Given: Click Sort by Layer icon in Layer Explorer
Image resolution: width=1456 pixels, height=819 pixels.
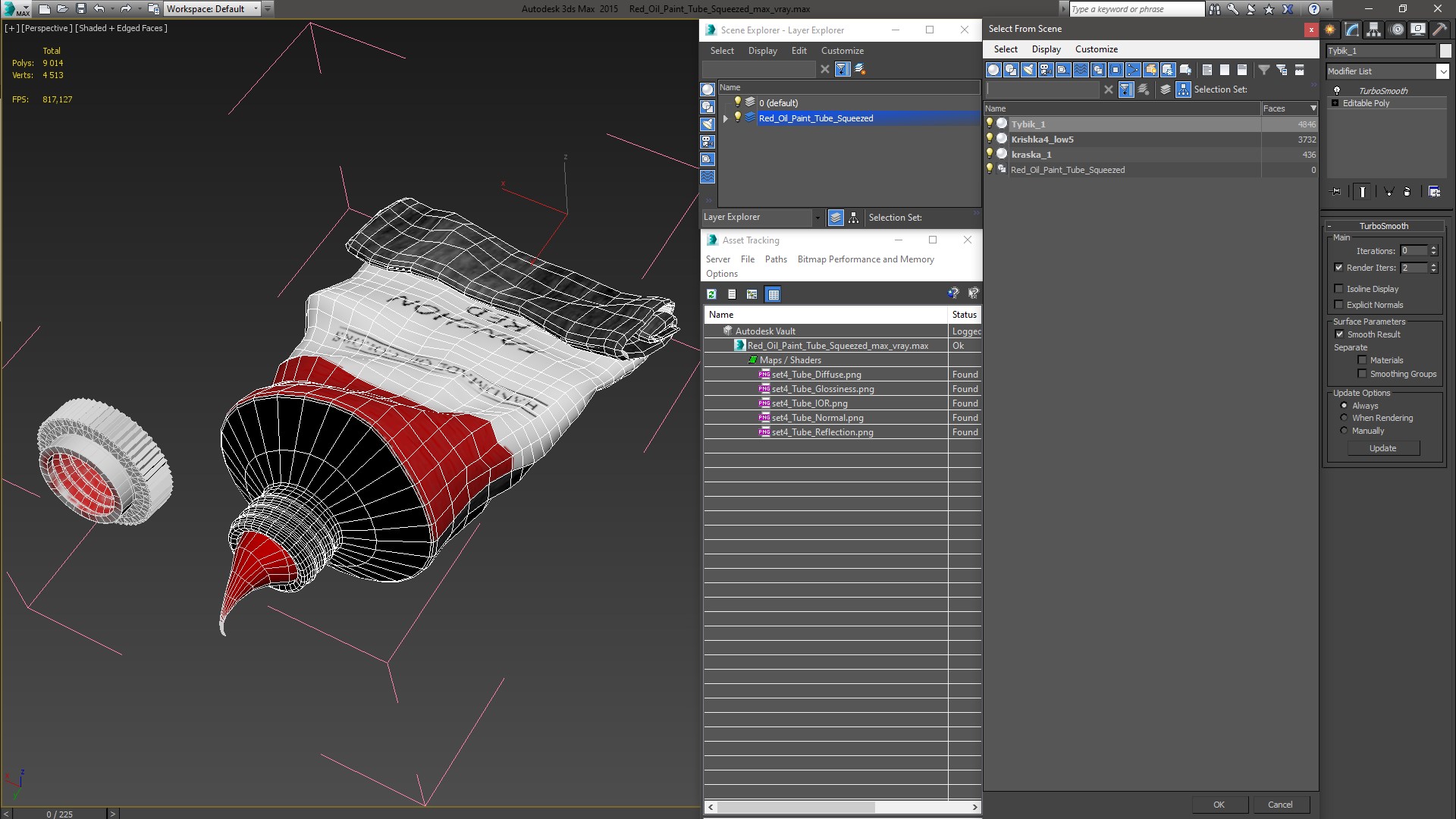Looking at the screenshot, I should pyautogui.click(x=836, y=218).
